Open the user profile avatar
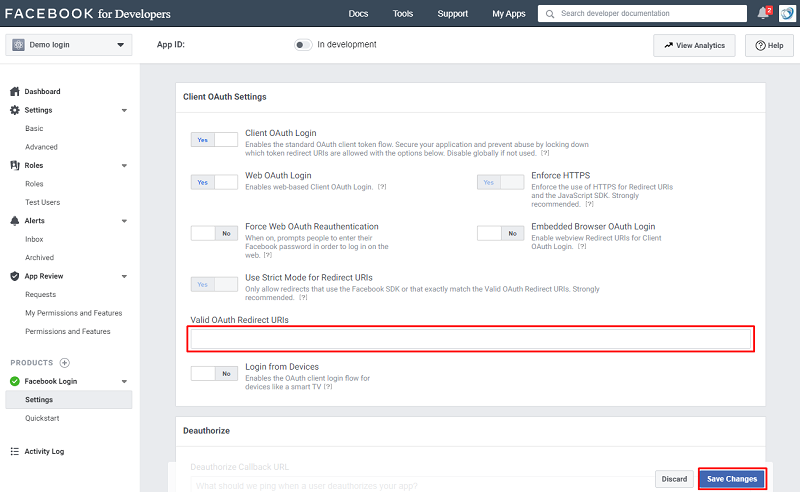This screenshot has height=492, width=800. (787, 13)
